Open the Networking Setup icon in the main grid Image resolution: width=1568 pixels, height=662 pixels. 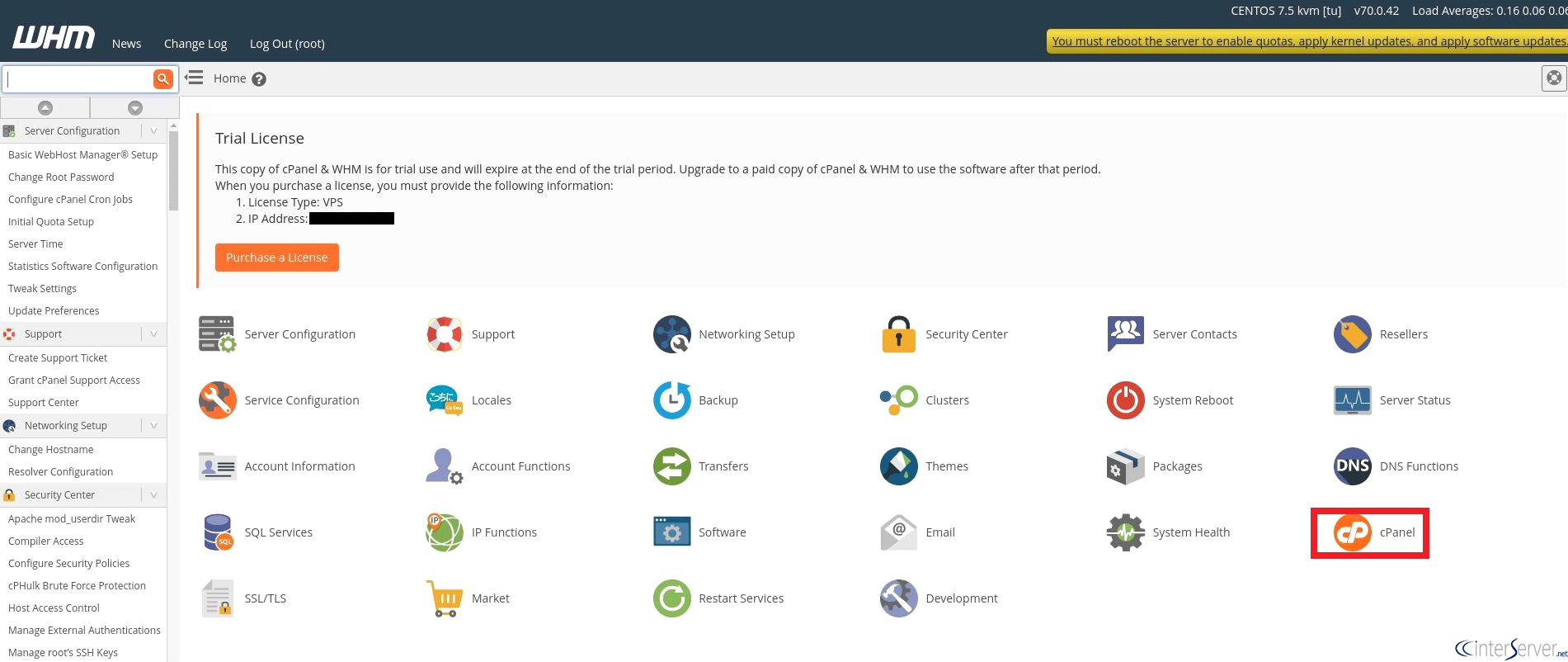click(x=672, y=334)
